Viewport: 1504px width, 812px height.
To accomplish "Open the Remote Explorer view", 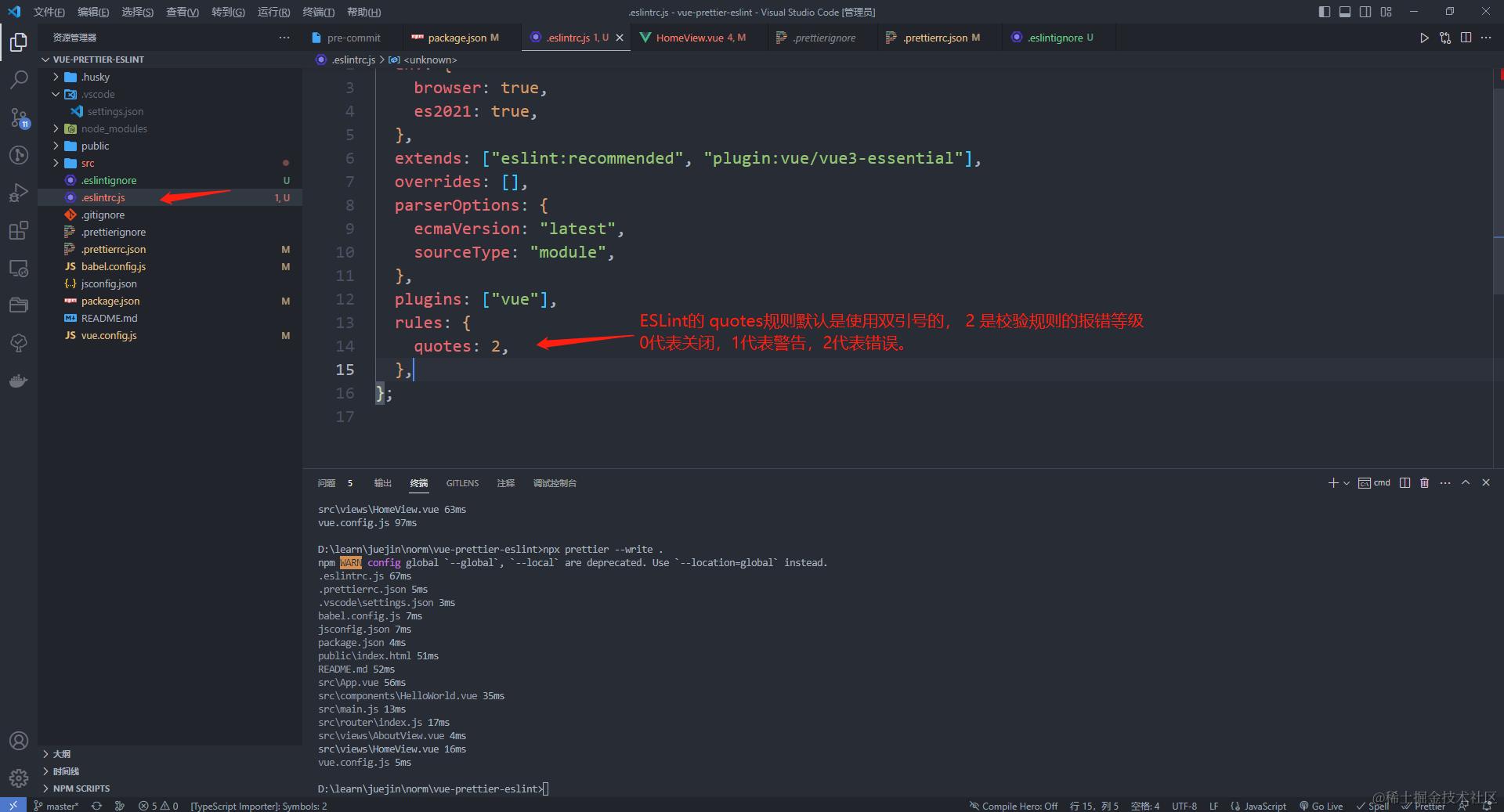I will pos(19,268).
